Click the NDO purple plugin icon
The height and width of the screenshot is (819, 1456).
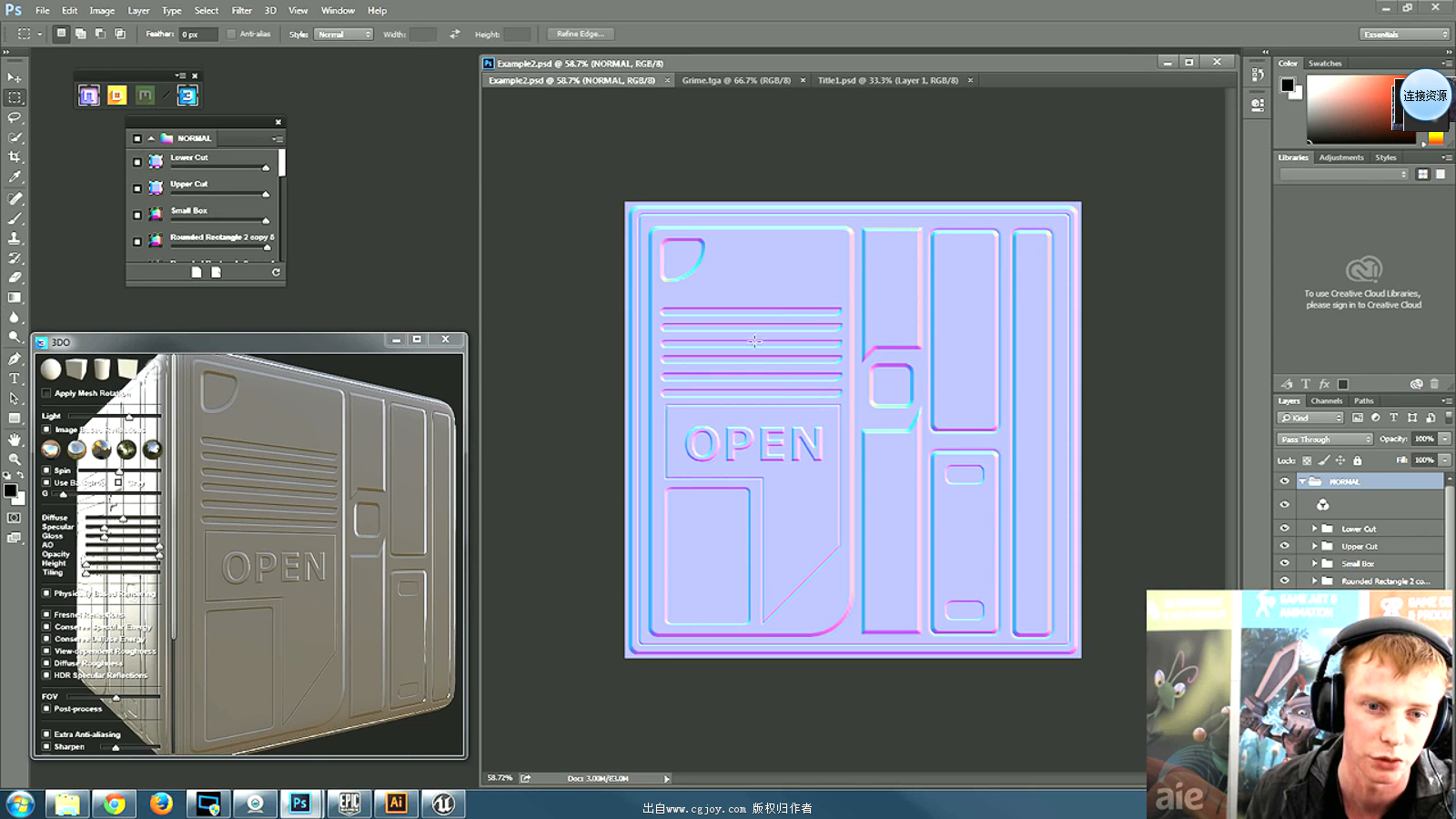click(x=88, y=96)
